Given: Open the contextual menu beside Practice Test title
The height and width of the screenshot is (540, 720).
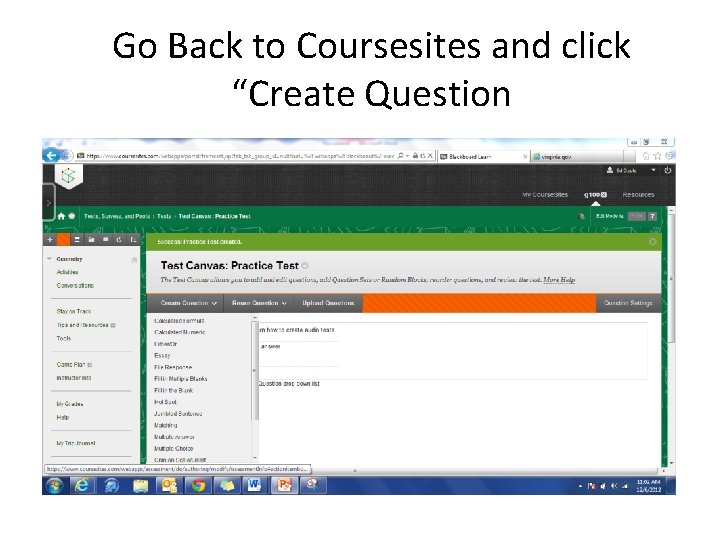Looking at the screenshot, I should pyautogui.click(x=305, y=265).
